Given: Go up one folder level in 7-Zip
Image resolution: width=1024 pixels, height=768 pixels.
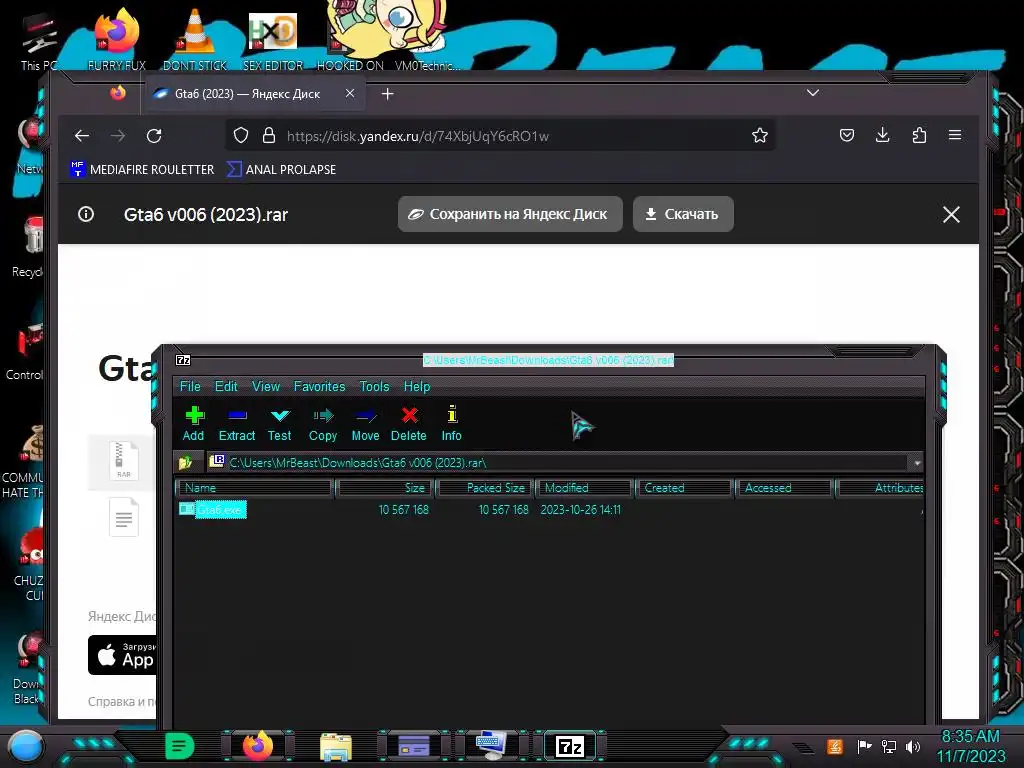Looking at the screenshot, I should click(185, 462).
